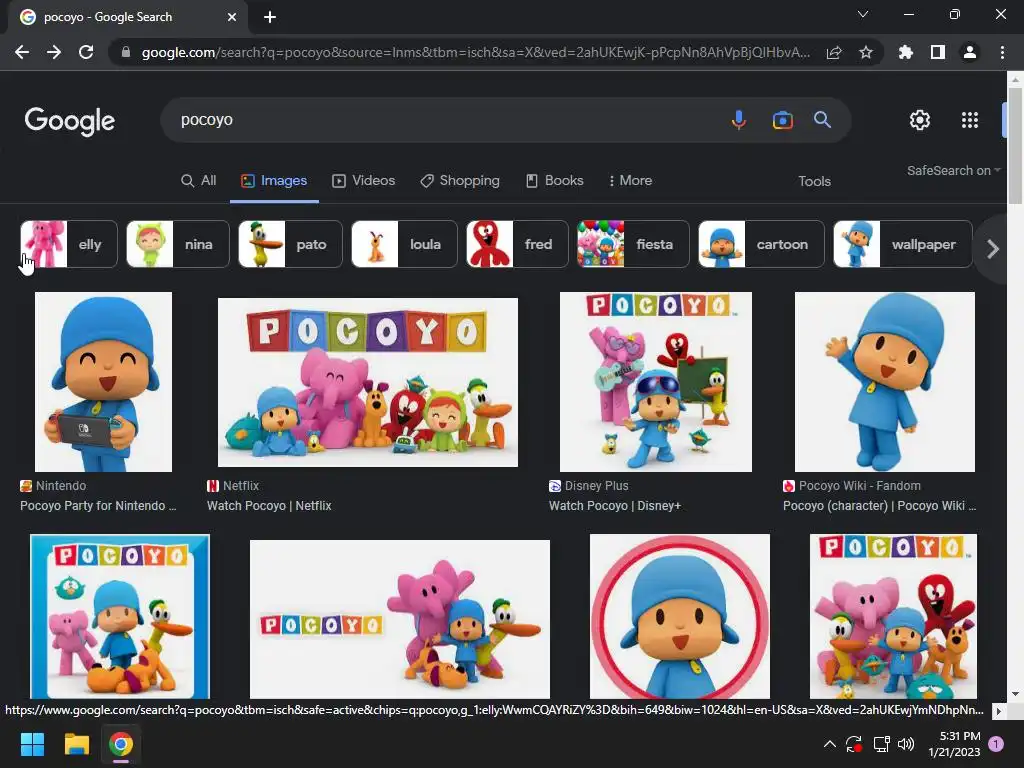Toggle the Chrome side panel
The height and width of the screenshot is (768, 1024).
(938, 52)
